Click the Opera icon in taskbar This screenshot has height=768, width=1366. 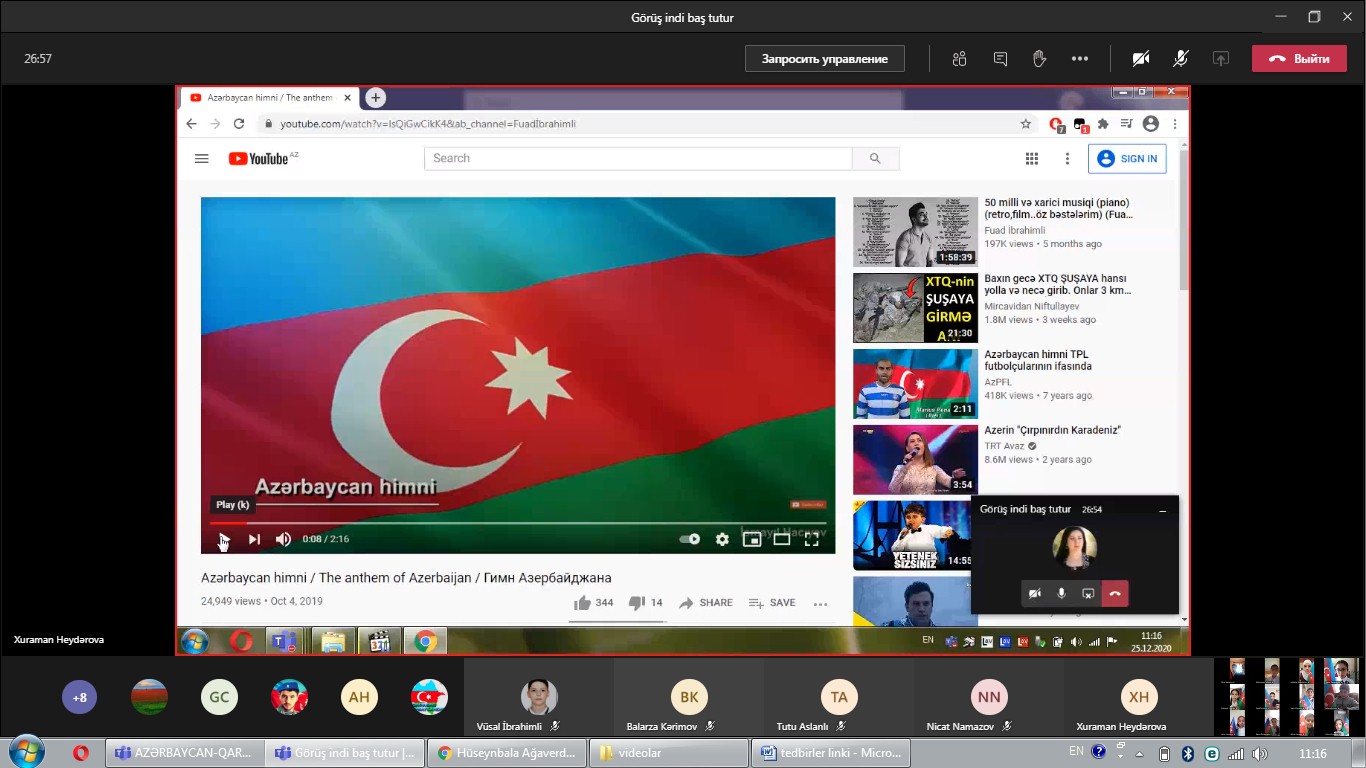81,753
